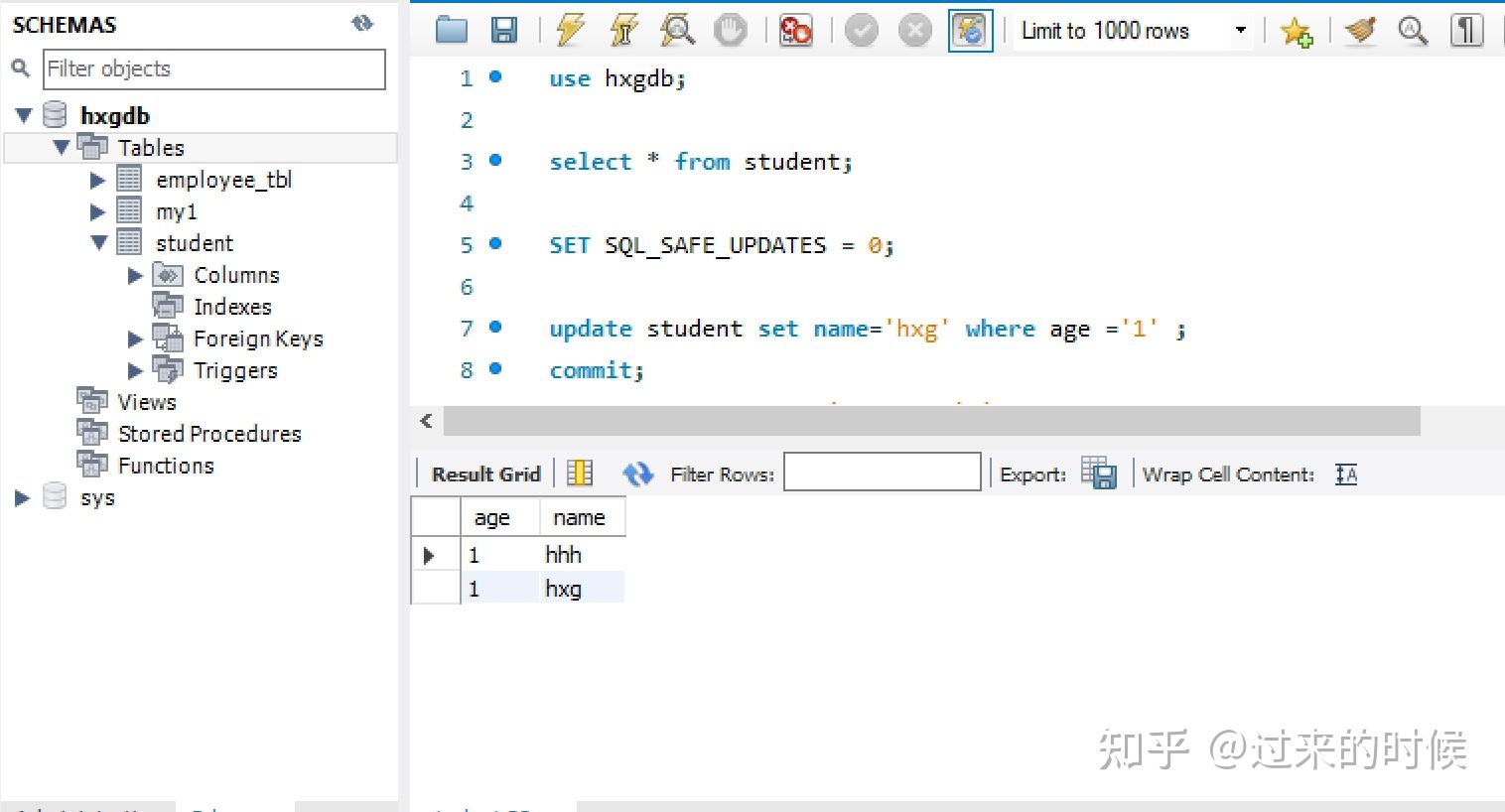The width and height of the screenshot is (1505, 812).
Task: Beautify the query with broom icon
Action: click(1360, 31)
